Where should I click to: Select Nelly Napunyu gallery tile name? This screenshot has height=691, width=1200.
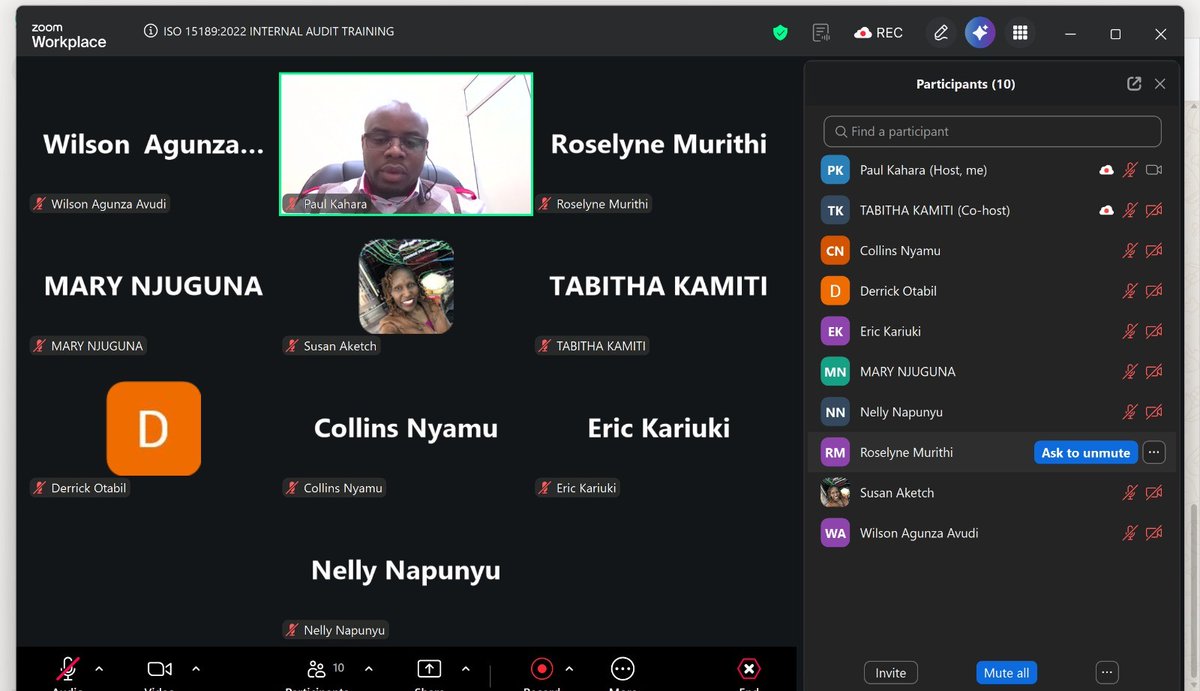point(406,570)
